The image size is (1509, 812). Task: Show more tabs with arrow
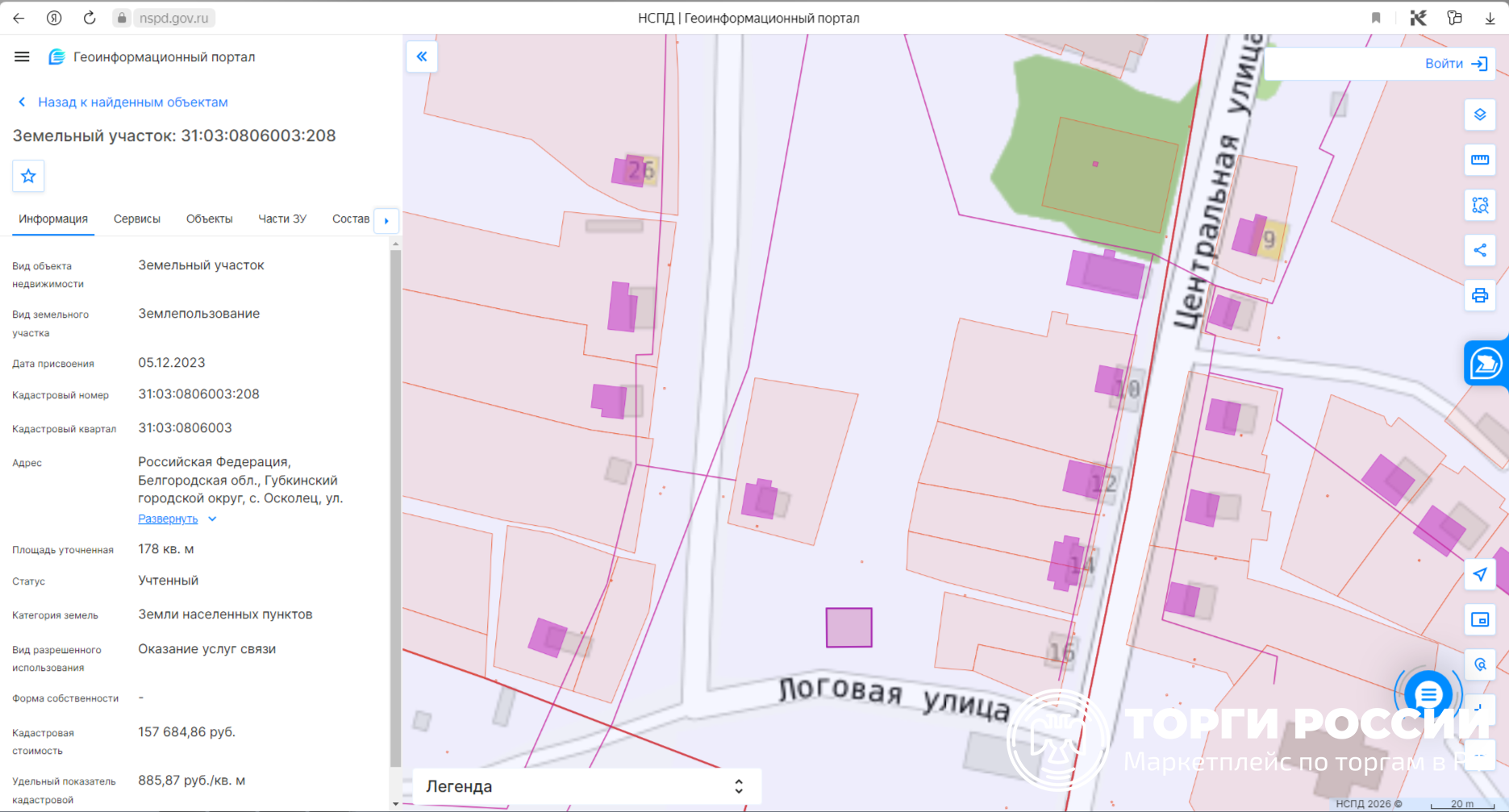[x=386, y=220]
